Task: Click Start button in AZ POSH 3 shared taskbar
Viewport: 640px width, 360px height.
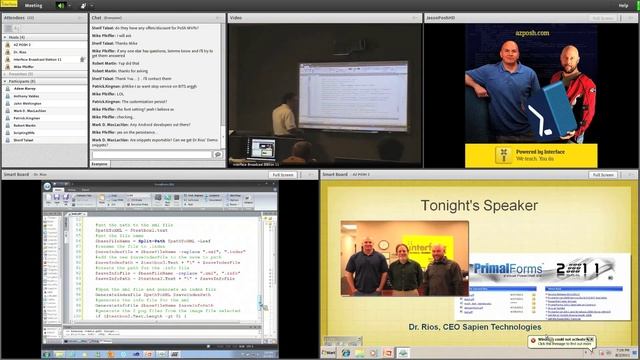Action: pos(329,352)
